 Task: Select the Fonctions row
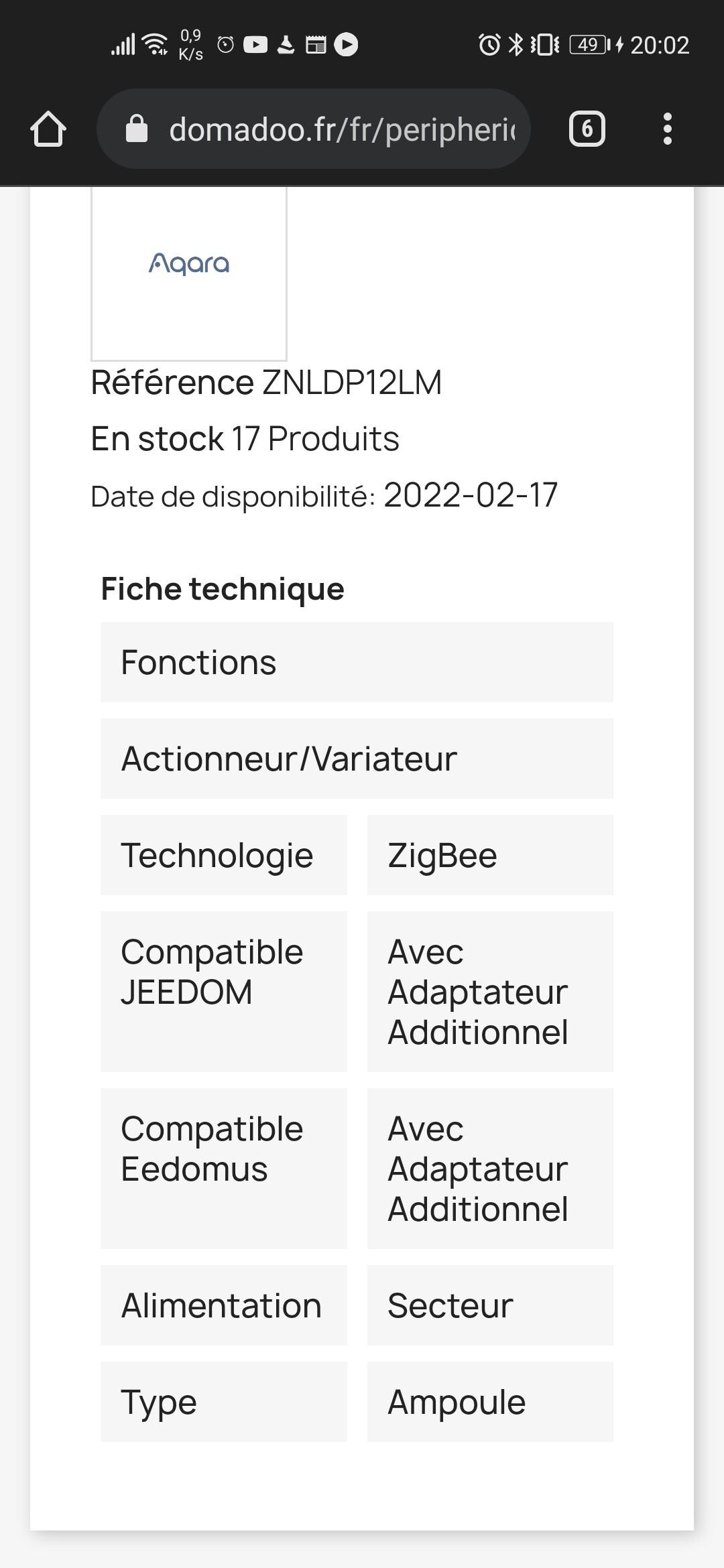(357, 662)
